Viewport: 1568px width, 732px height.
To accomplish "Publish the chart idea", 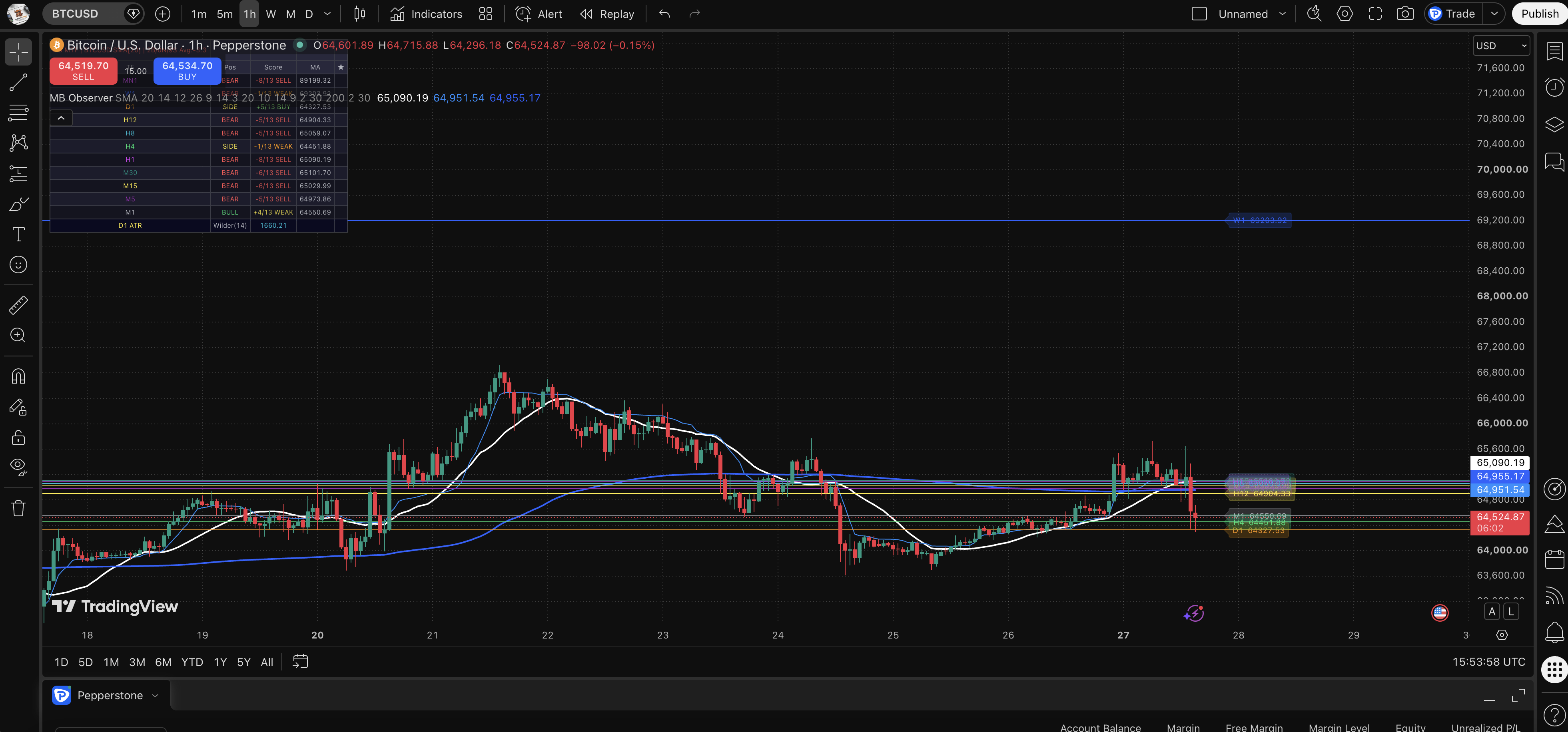I will 1540,14.
